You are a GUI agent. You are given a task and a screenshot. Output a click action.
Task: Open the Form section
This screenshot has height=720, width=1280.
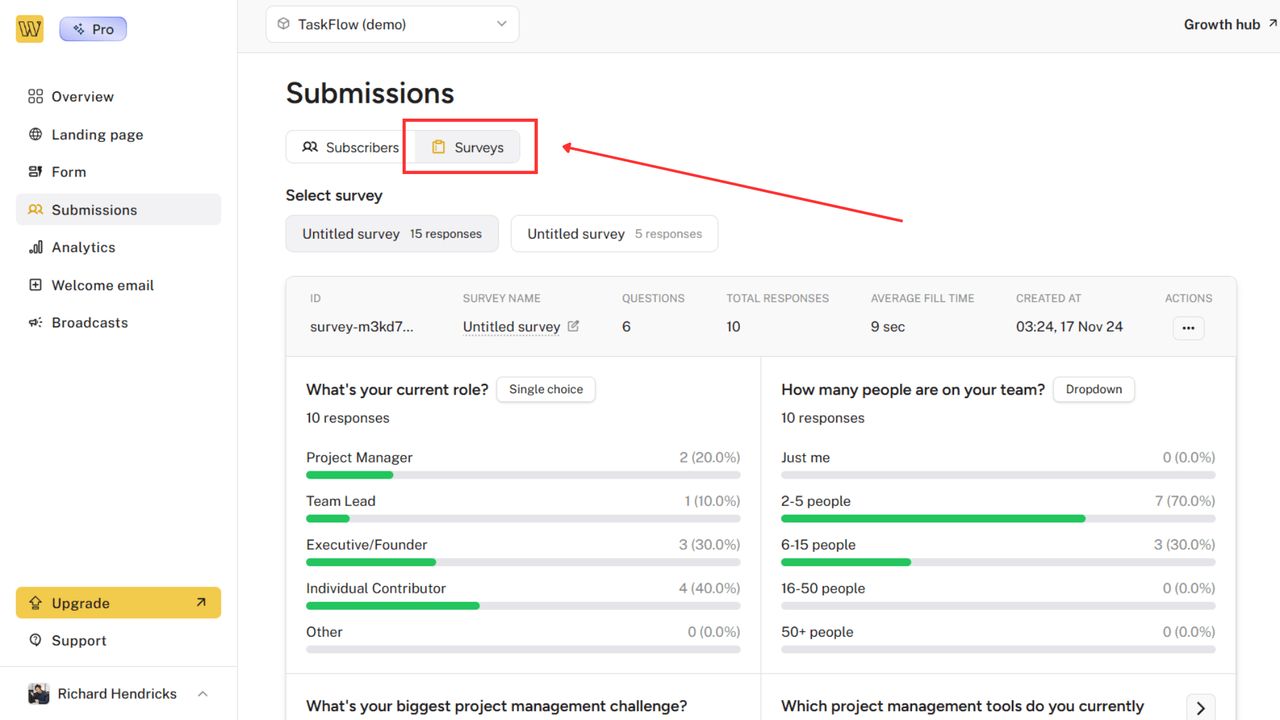point(68,172)
